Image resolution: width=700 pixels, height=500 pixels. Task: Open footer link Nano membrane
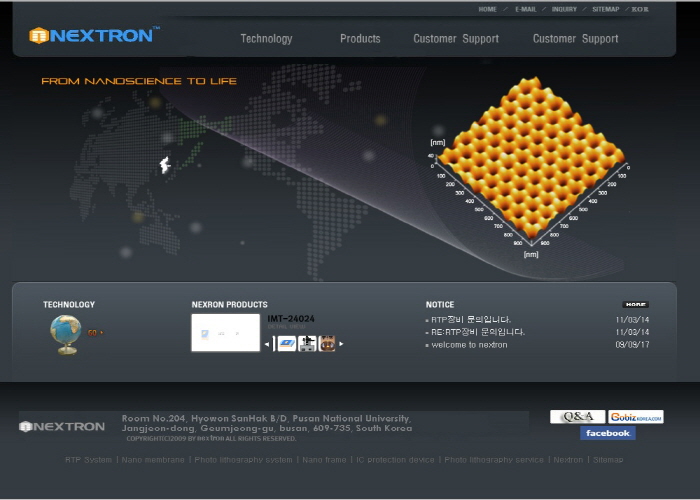point(153,460)
